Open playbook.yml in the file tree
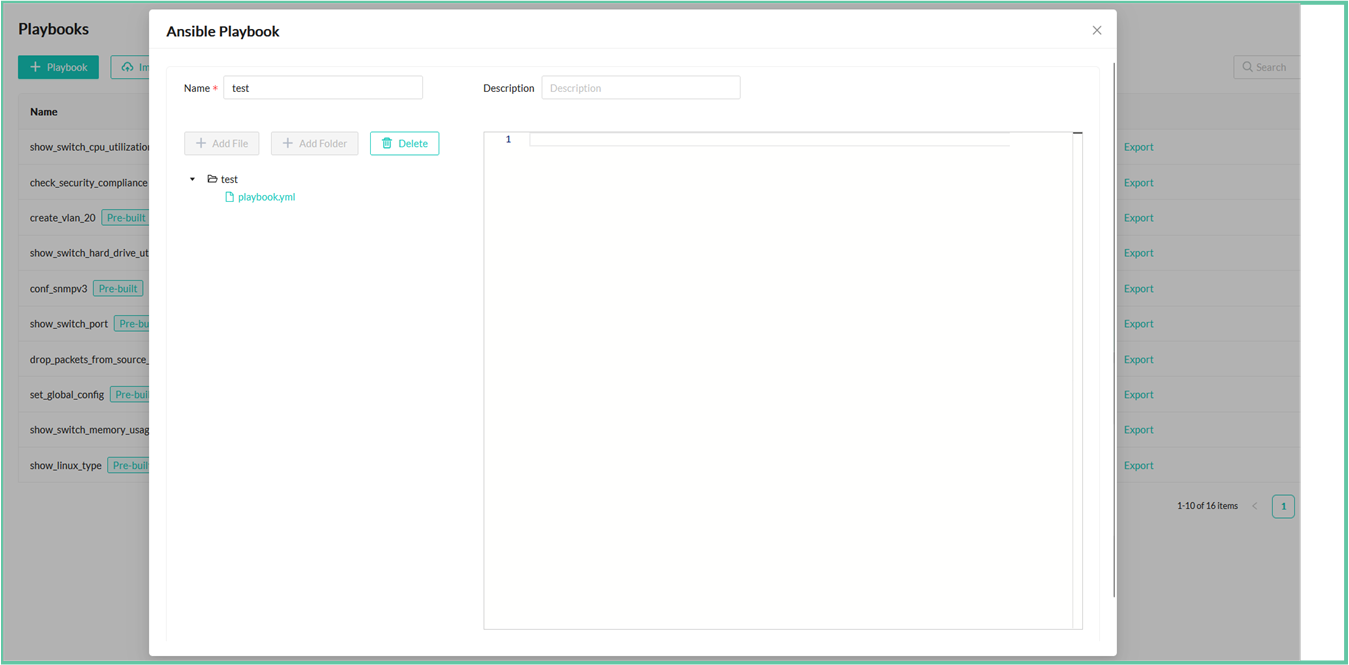 [x=266, y=198]
